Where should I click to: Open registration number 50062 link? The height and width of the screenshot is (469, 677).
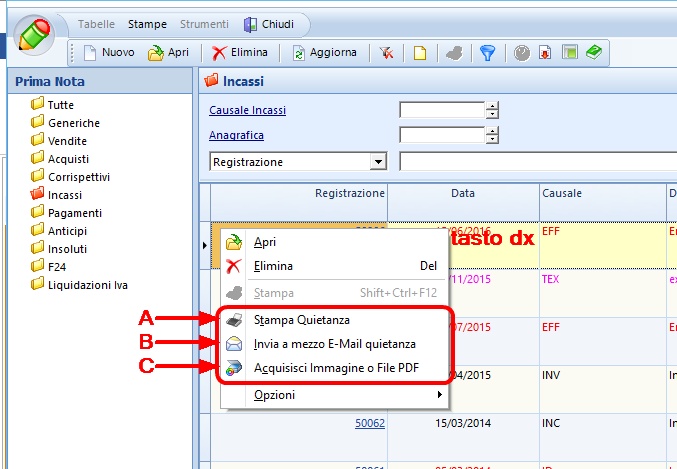click(x=369, y=423)
